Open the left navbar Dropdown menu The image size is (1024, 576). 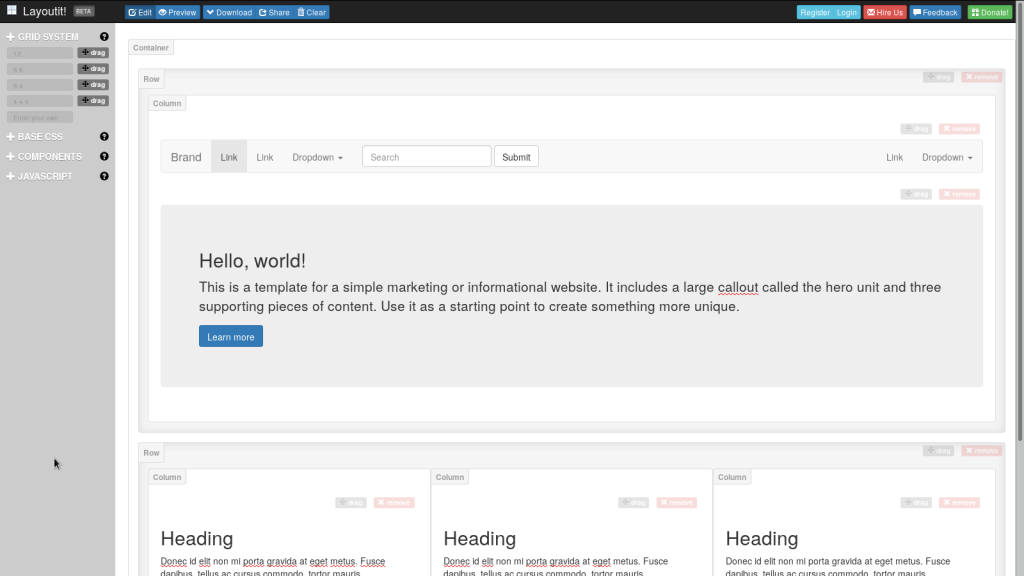(x=317, y=157)
